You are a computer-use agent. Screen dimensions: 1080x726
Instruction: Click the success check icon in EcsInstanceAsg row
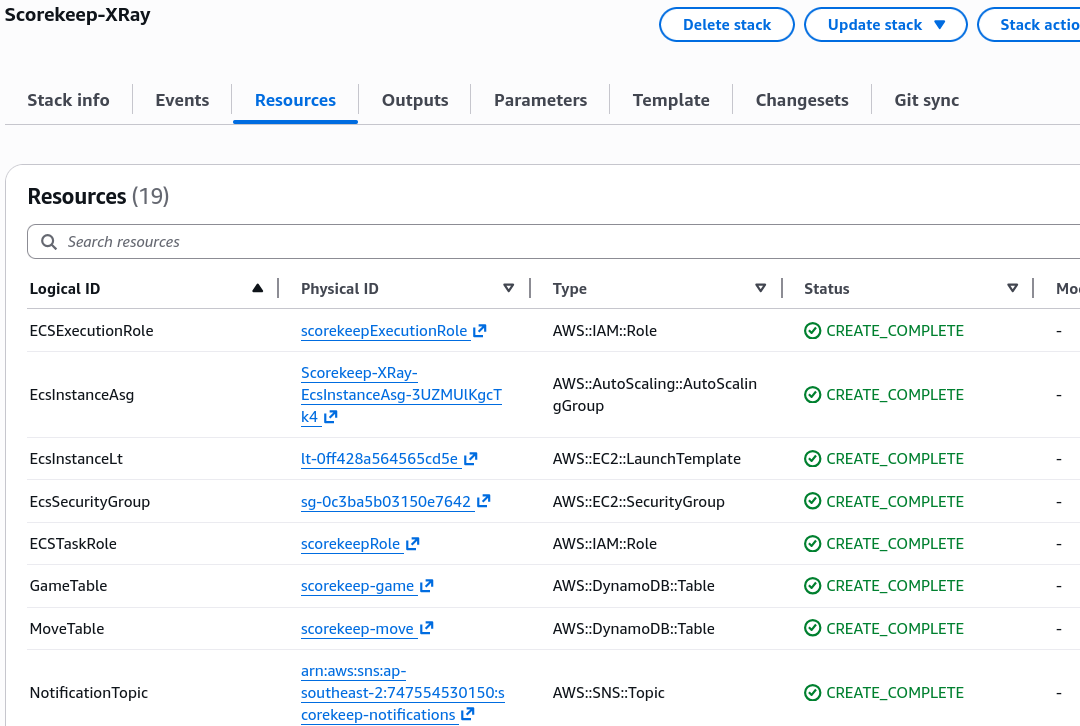(x=813, y=395)
